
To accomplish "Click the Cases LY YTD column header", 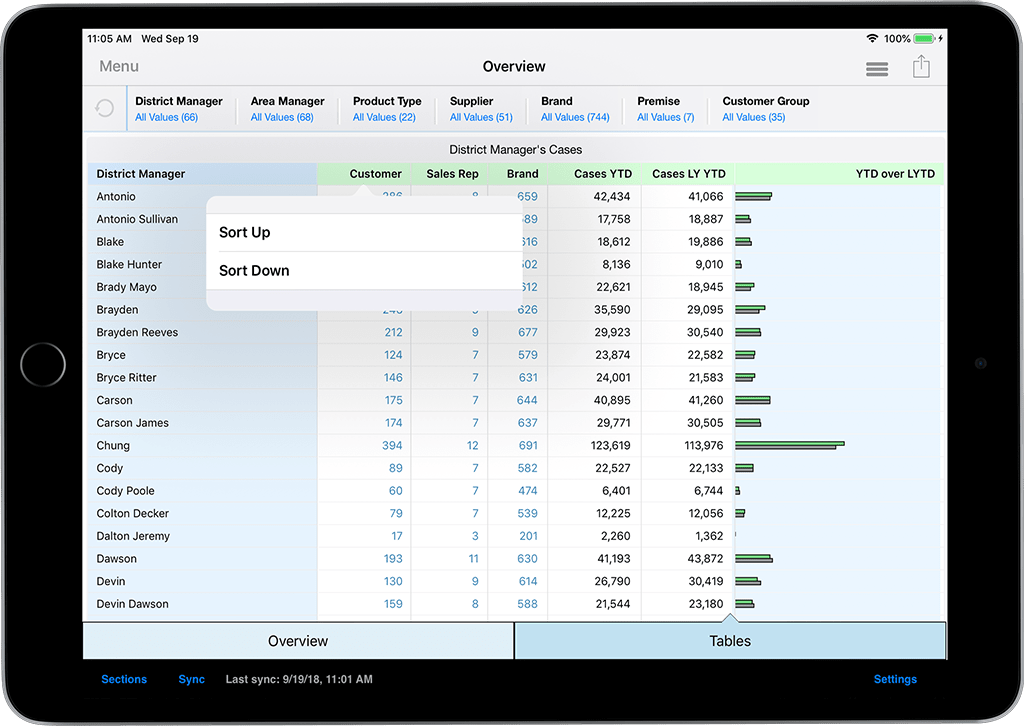I will [x=688, y=174].
